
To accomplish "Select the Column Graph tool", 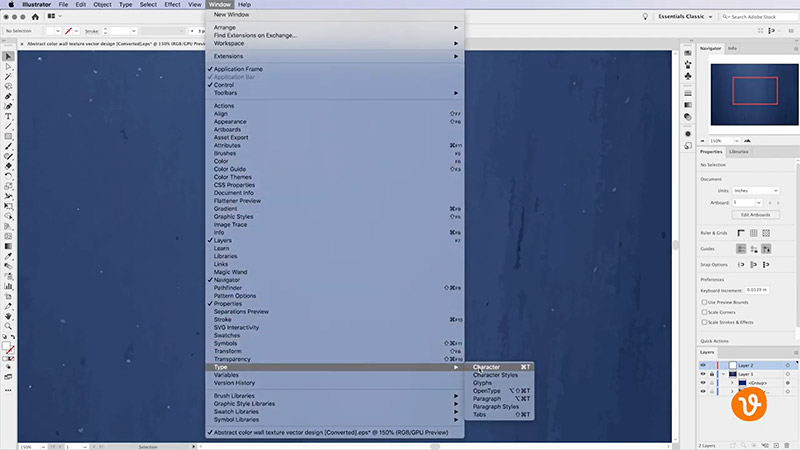I will point(8,286).
